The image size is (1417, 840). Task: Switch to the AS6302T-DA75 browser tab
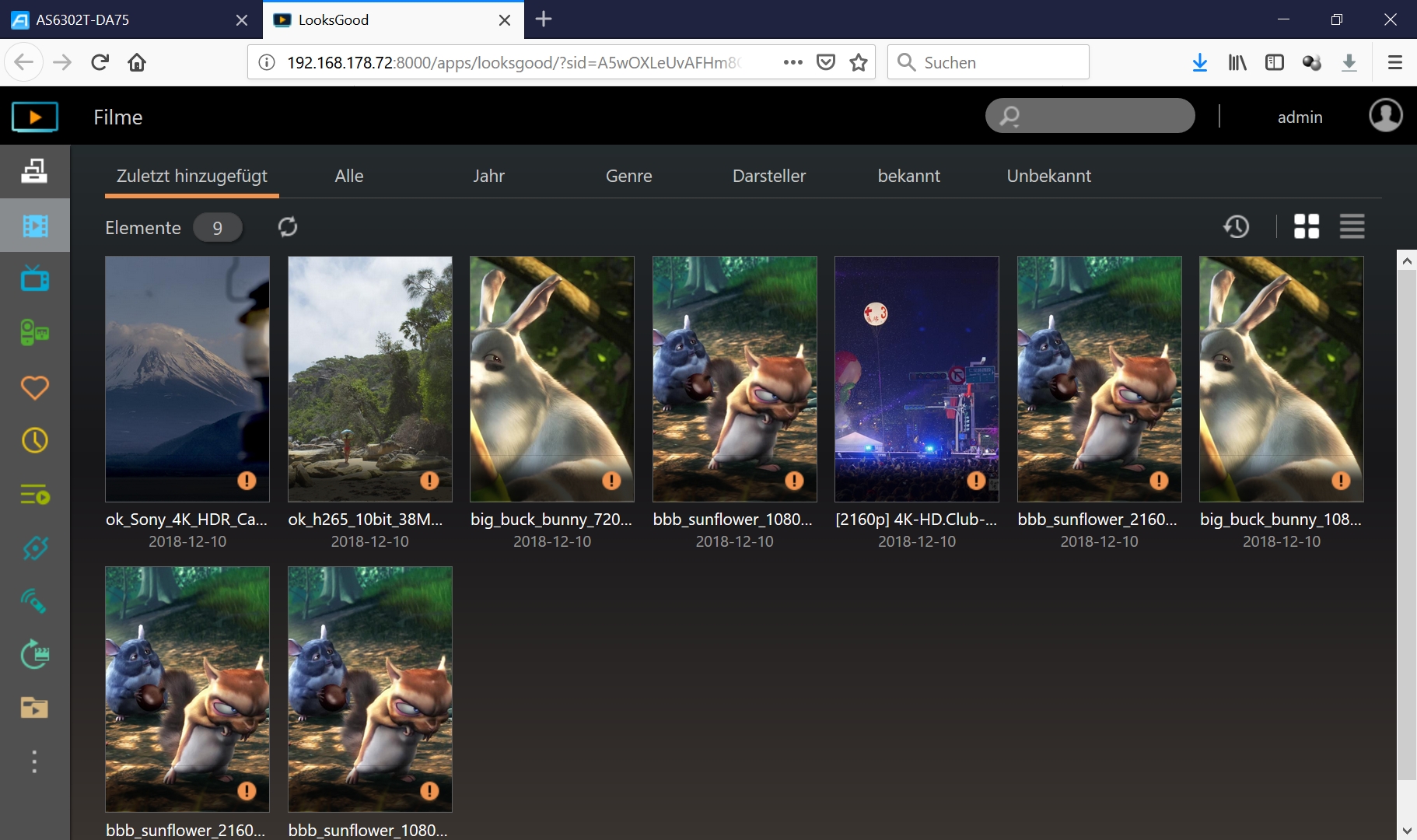point(131,19)
